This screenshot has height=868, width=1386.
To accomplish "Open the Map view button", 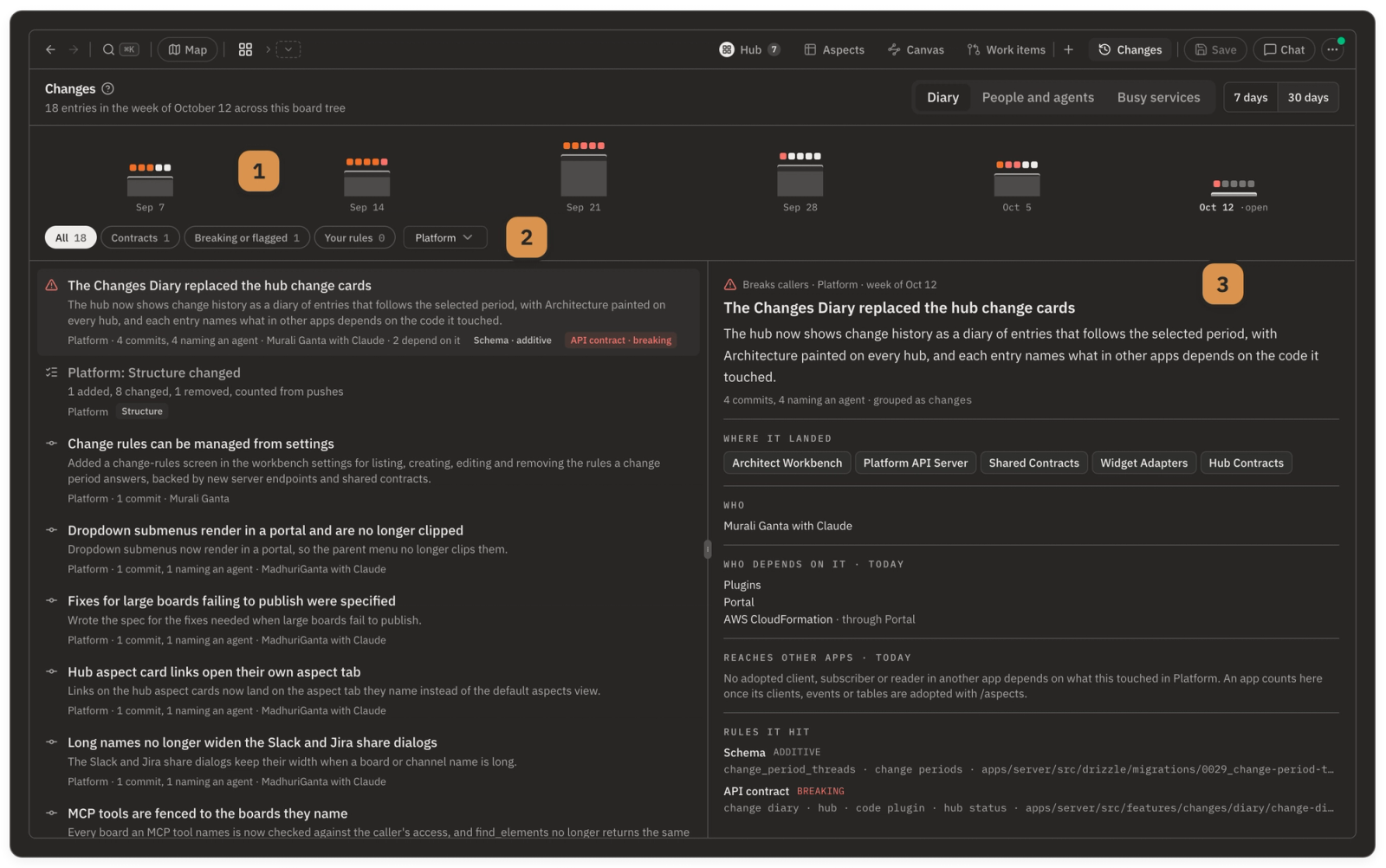I will click(187, 49).
